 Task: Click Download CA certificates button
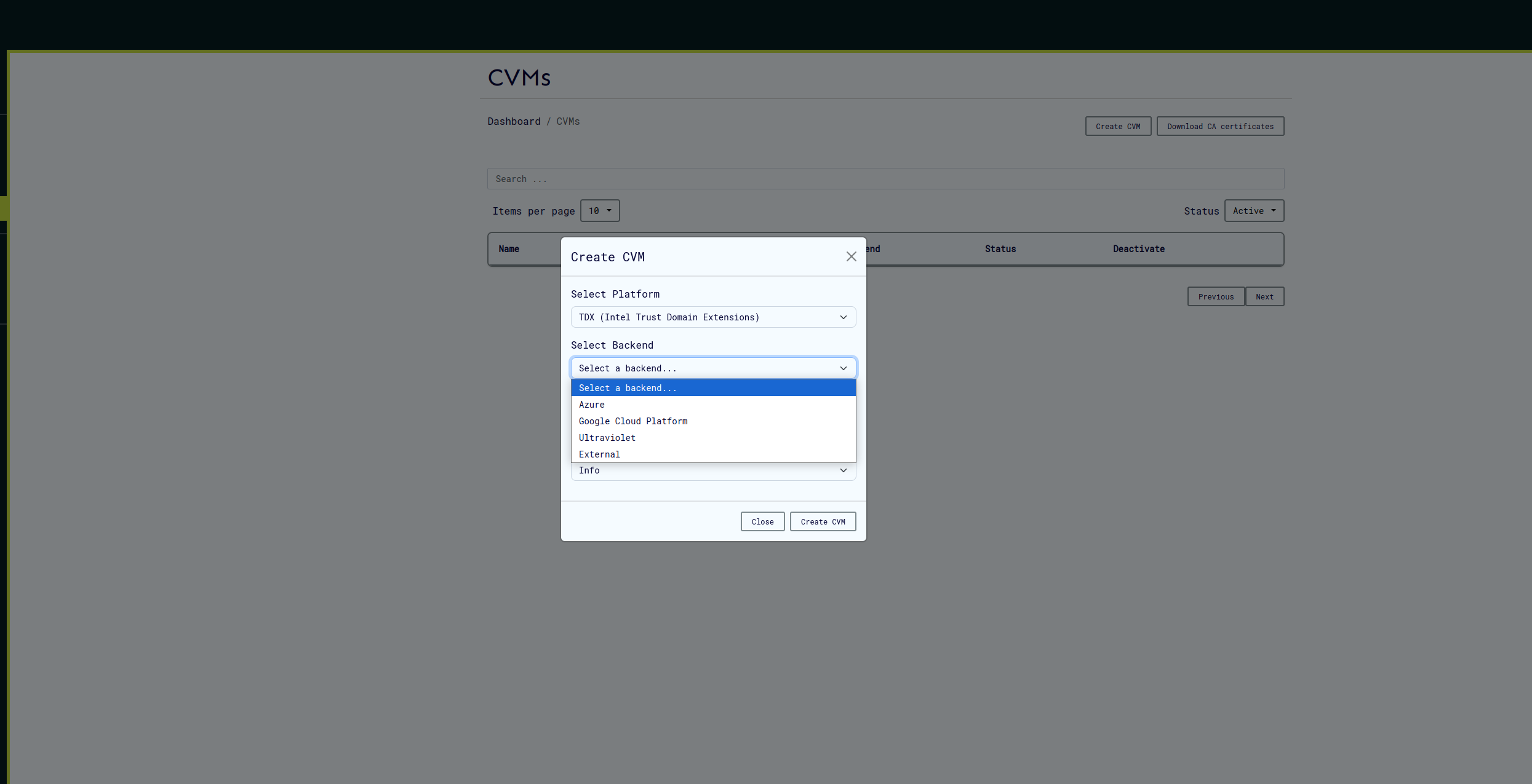pos(1220,126)
